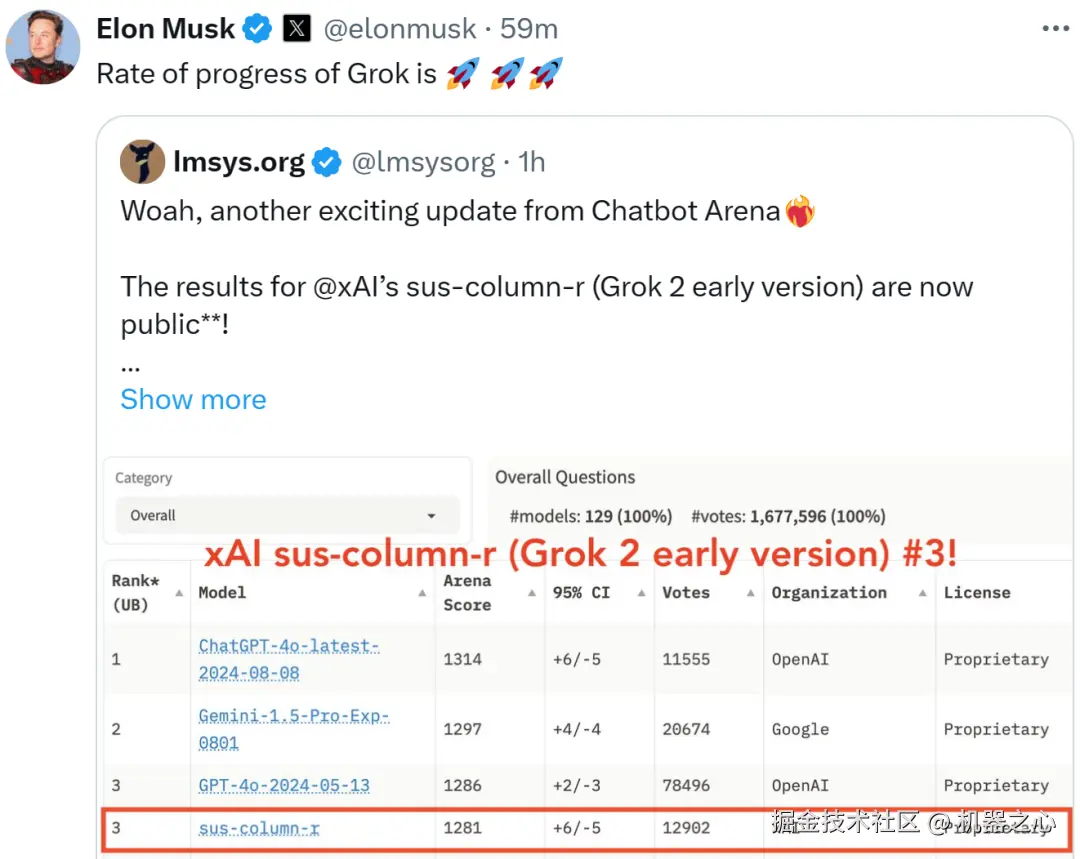Viewport: 1080px width, 859px height.
Task: Sort table by Rank column arrow
Action: (179, 593)
